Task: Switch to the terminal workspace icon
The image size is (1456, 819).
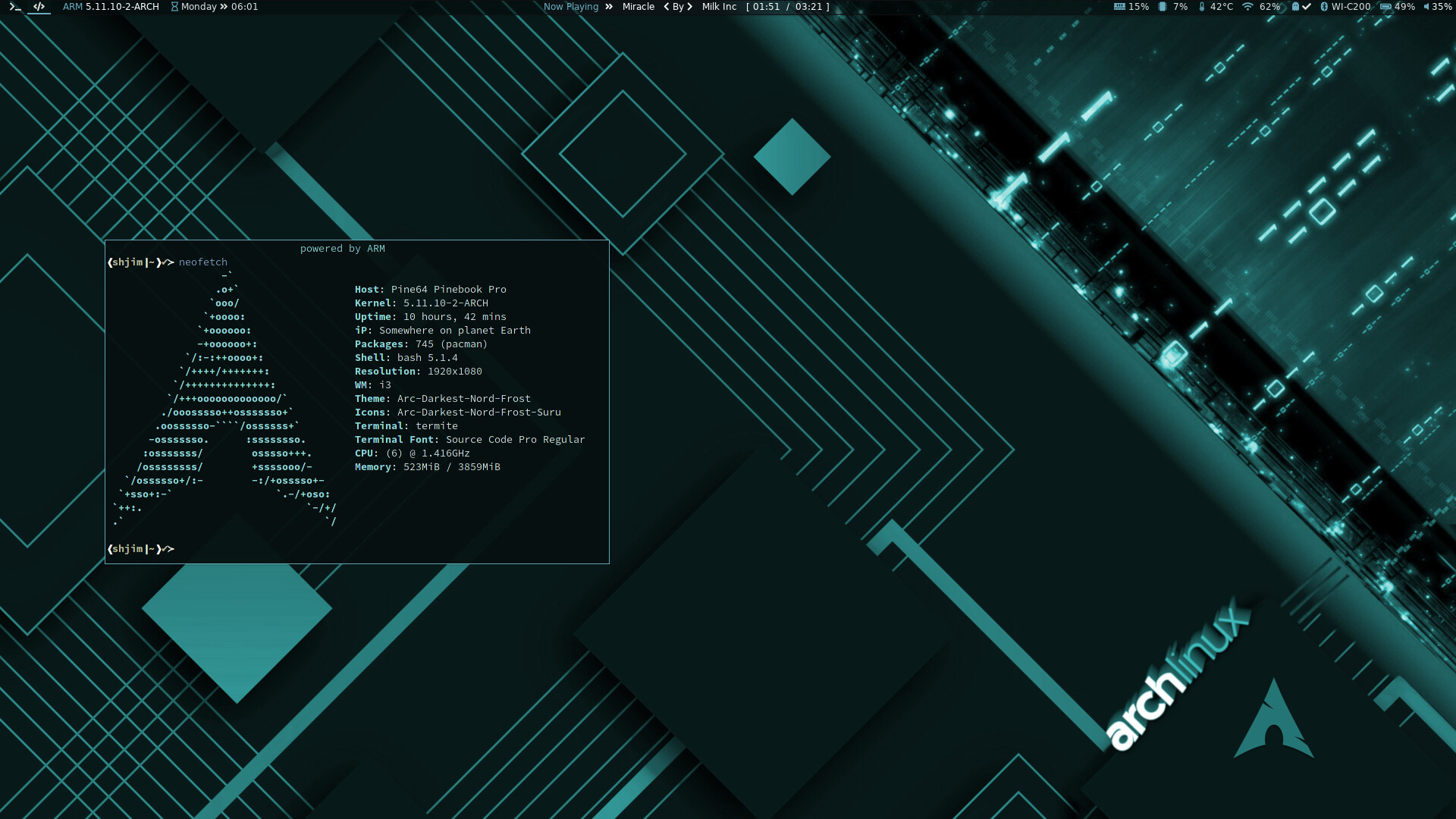Action: [15, 7]
